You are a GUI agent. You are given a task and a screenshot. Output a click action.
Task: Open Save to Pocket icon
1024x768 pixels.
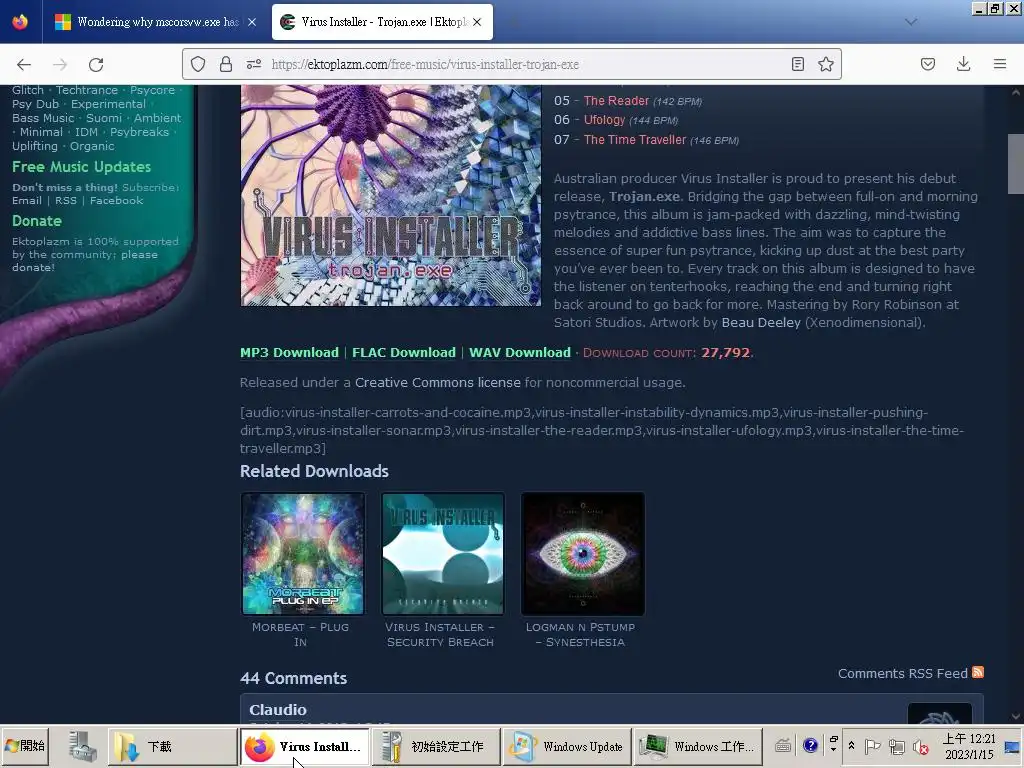928,64
